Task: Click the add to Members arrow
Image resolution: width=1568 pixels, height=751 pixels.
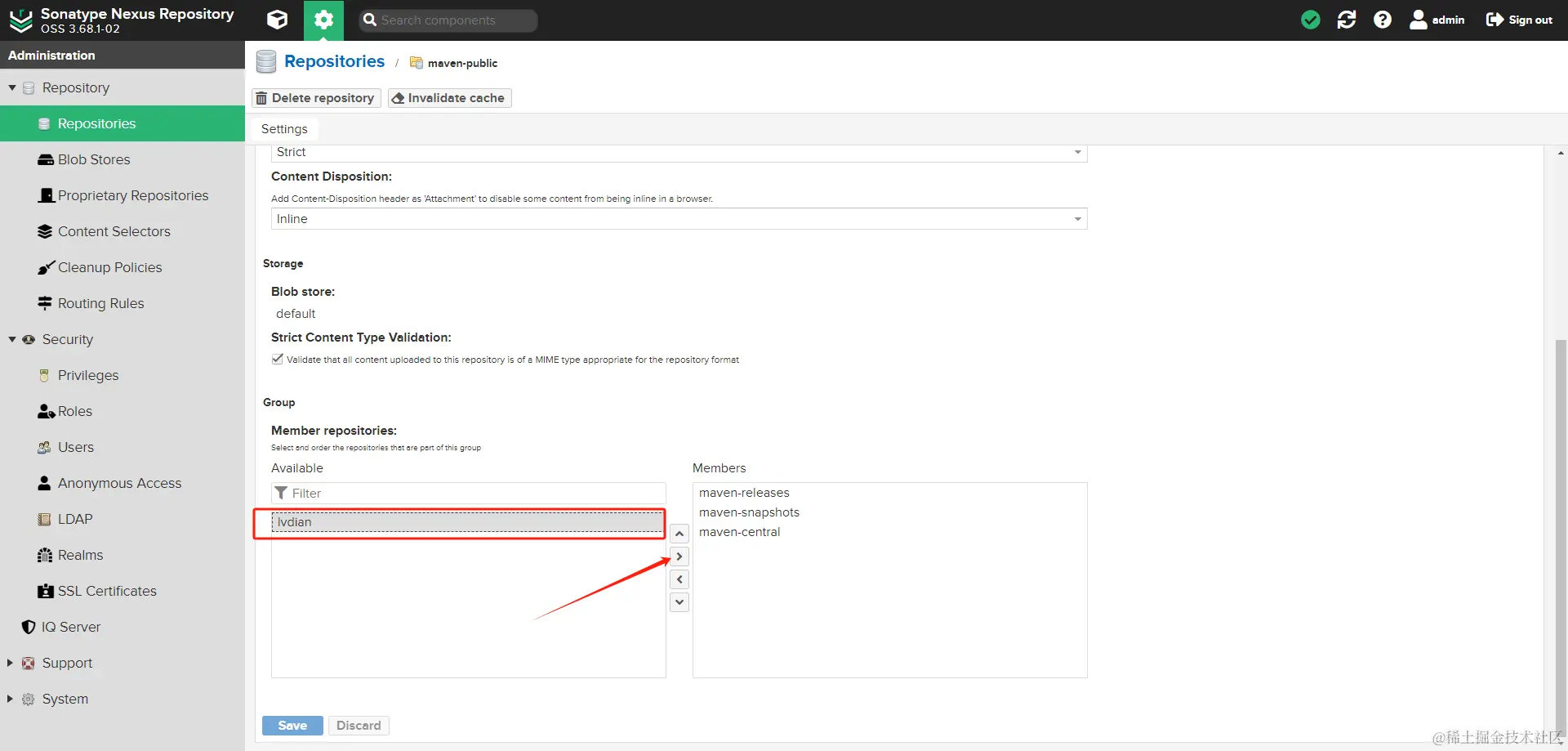Action: (679, 557)
